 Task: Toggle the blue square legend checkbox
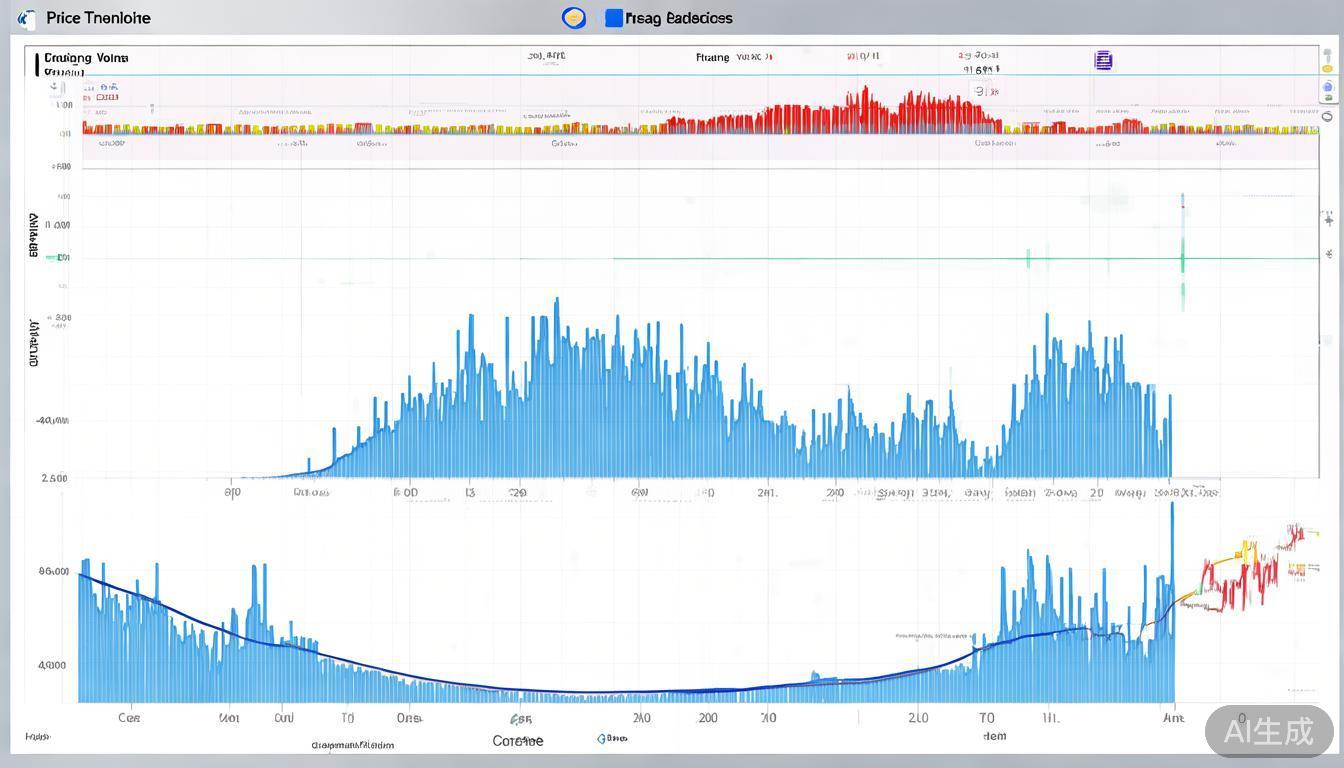614,18
